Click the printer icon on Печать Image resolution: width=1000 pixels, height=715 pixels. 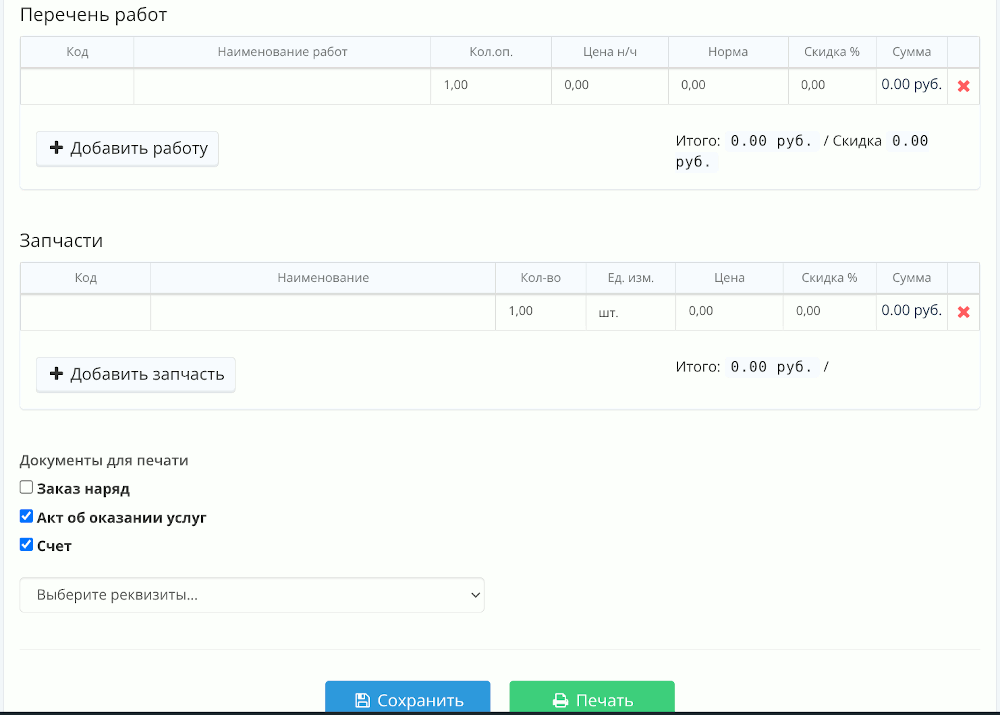[x=561, y=700]
